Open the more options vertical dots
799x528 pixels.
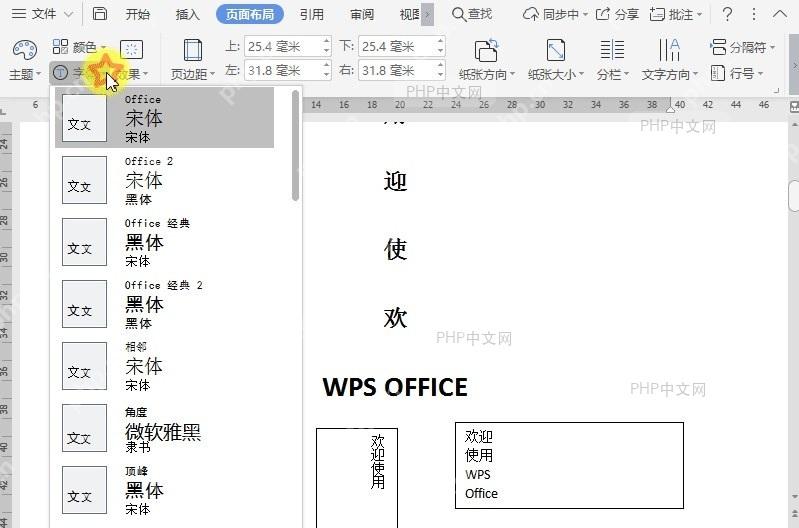click(x=754, y=14)
